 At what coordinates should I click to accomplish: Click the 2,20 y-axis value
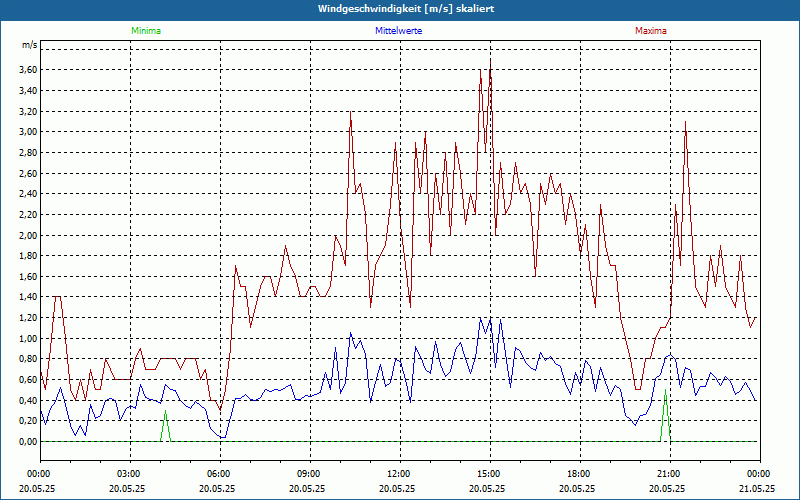[x=29, y=215]
